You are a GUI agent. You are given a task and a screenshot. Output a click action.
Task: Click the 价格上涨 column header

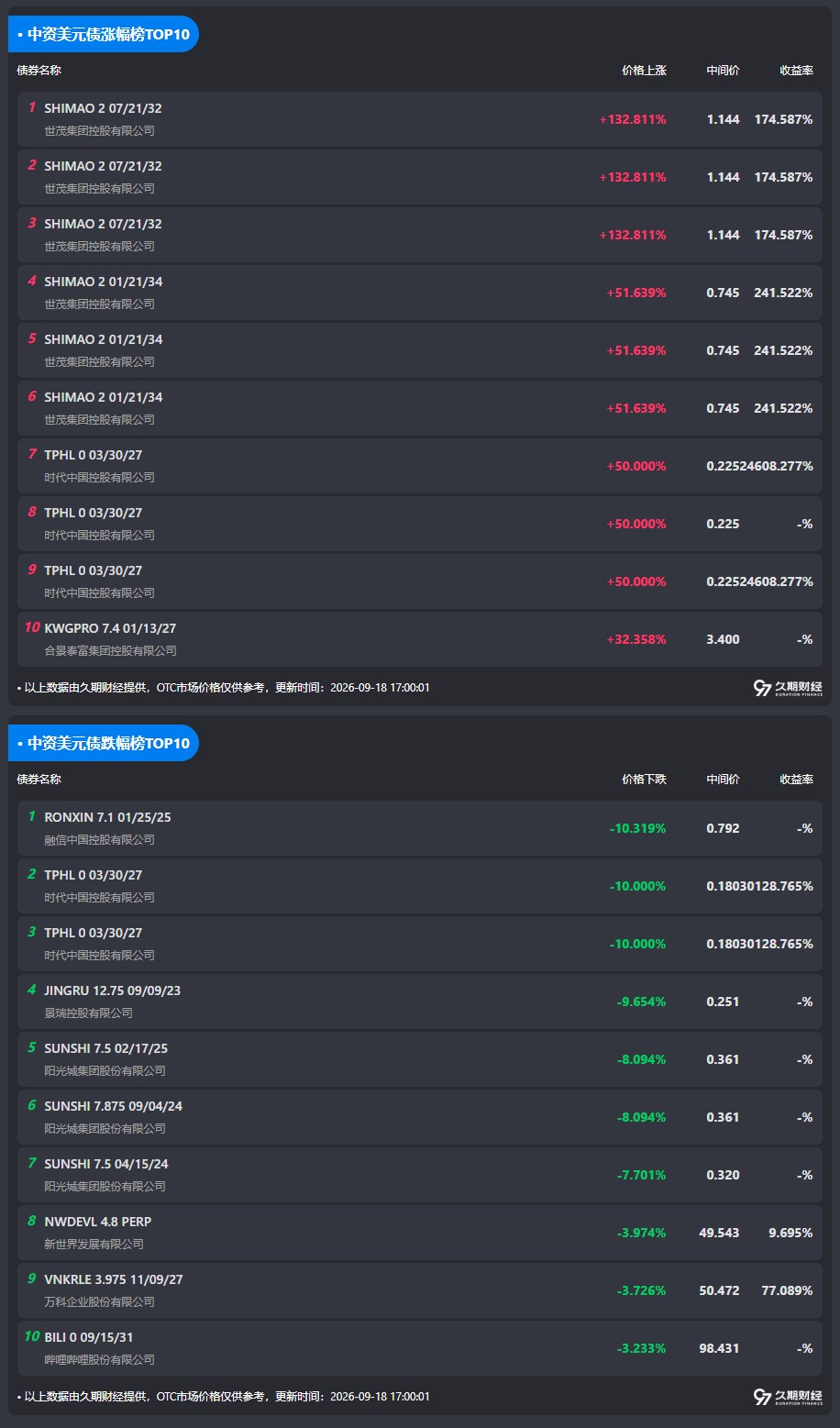(x=644, y=70)
